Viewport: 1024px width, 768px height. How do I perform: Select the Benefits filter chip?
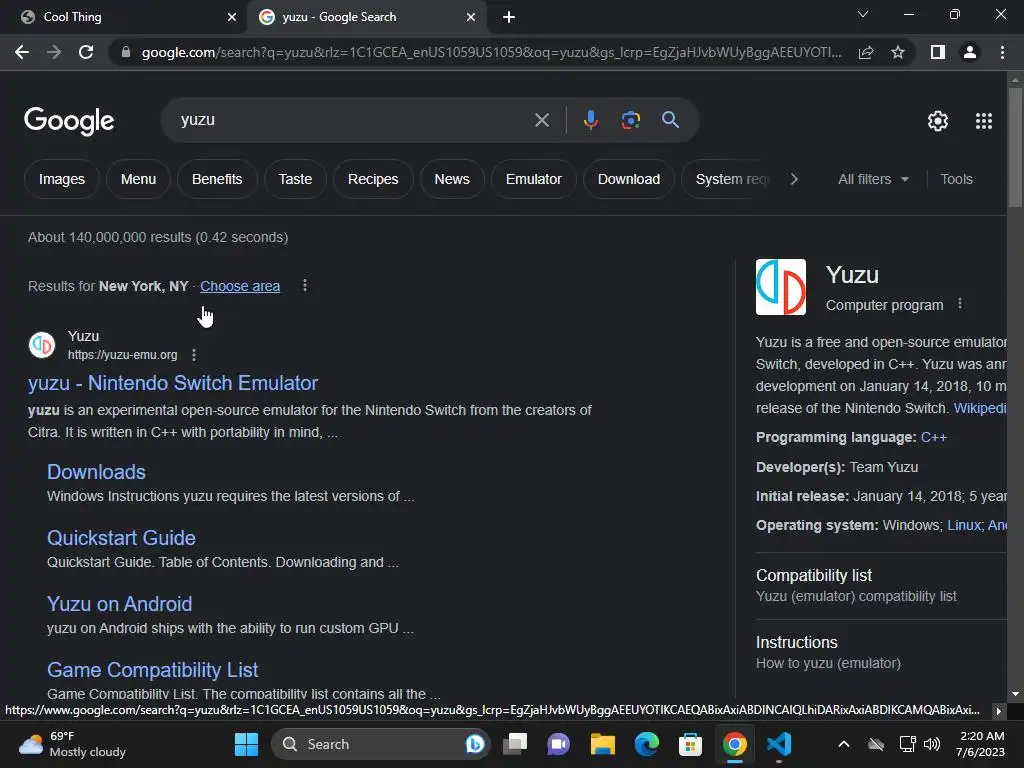pyautogui.click(x=217, y=179)
